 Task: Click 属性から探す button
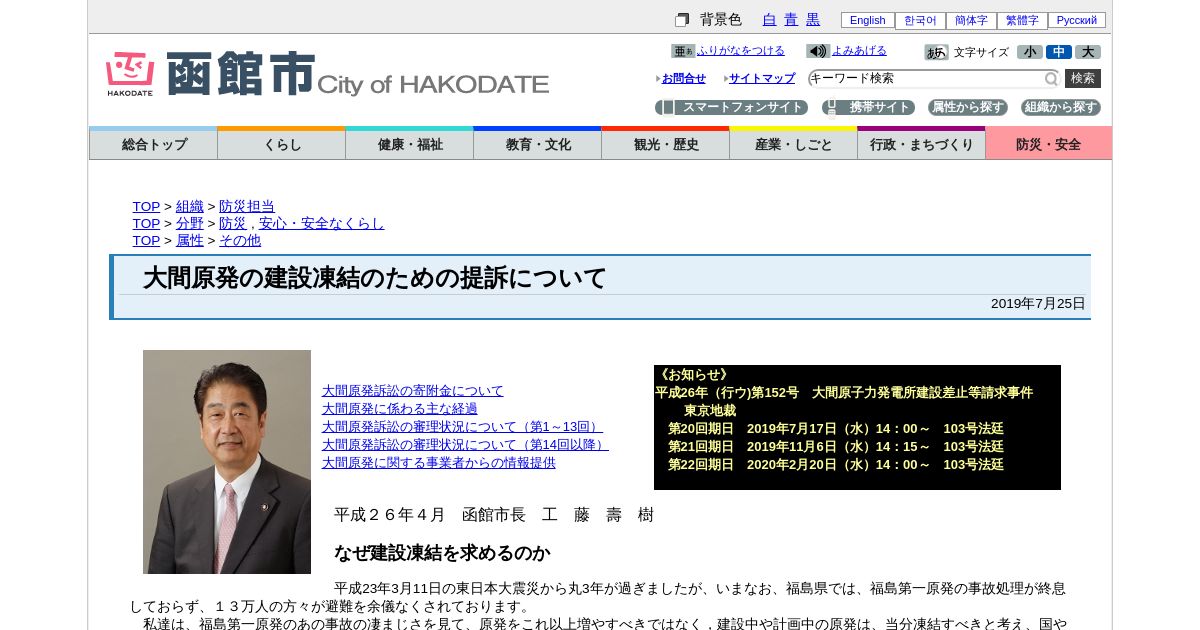click(x=967, y=107)
